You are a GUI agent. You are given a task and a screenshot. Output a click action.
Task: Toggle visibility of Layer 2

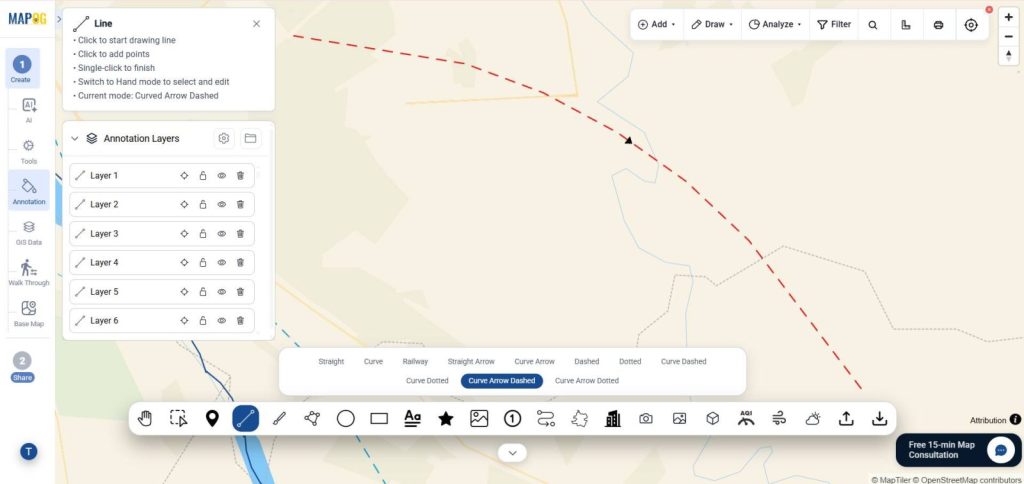pyautogui.click(x=221, y=204)
